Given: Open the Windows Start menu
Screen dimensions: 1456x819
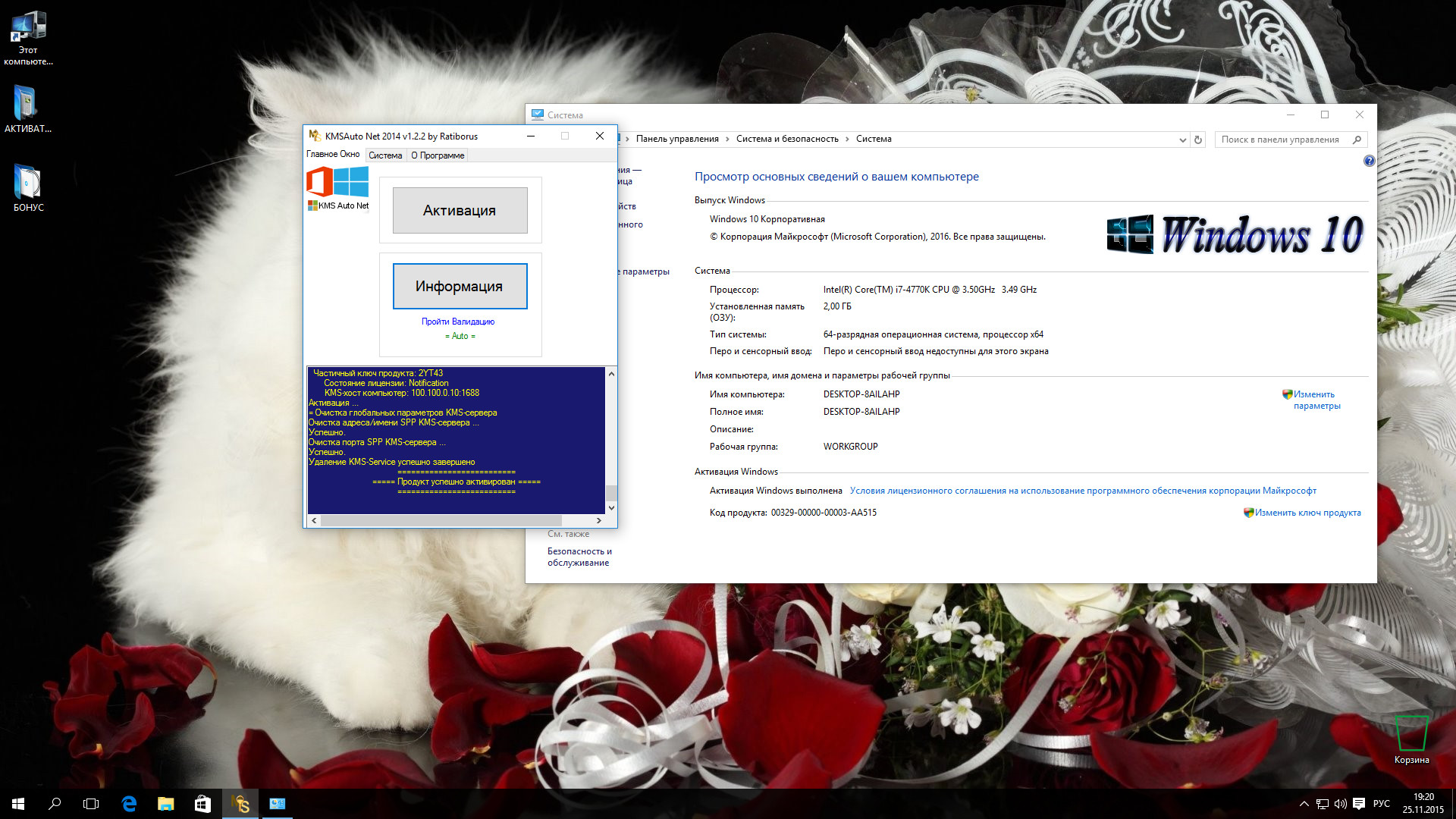Looking at the screenshot, I should tap(18, 804).
